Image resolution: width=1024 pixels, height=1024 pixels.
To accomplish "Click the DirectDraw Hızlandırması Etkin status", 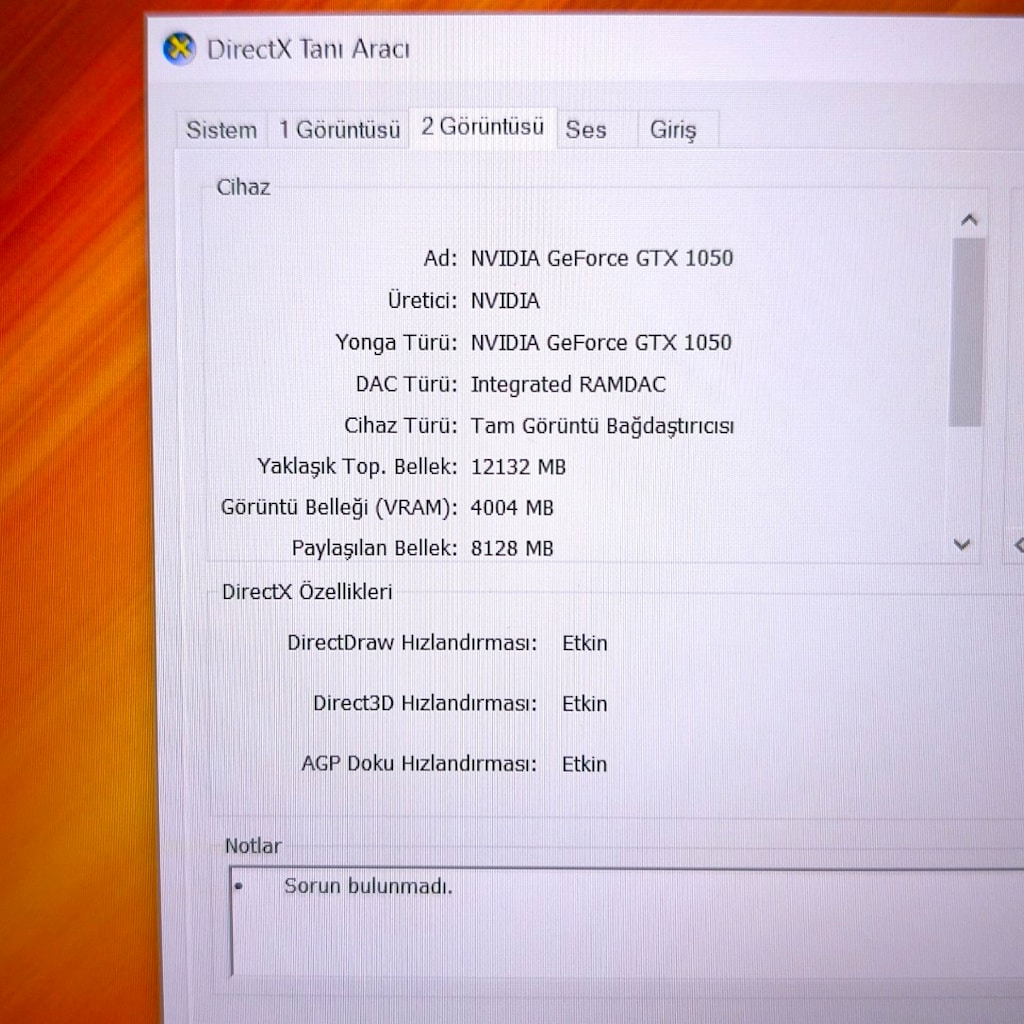I will pyautogui.click(x=584, y=643).
